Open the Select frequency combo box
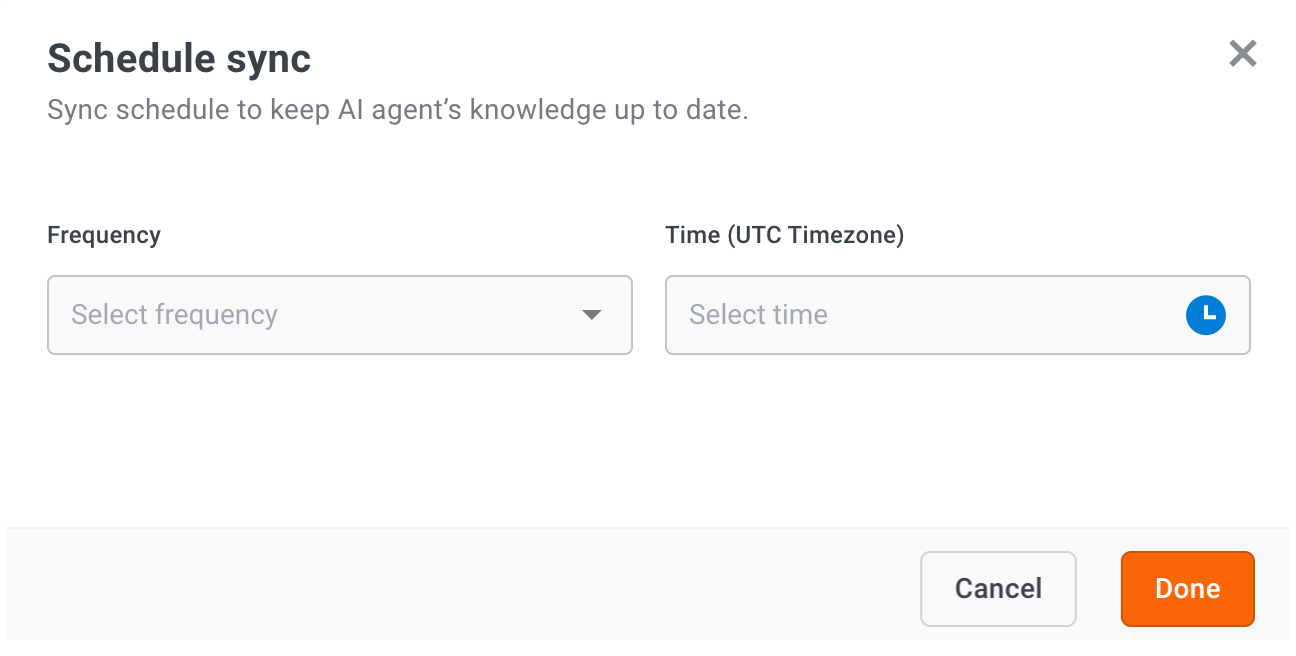The width and height of the screenshot is (1296, 656). (340, 315)
